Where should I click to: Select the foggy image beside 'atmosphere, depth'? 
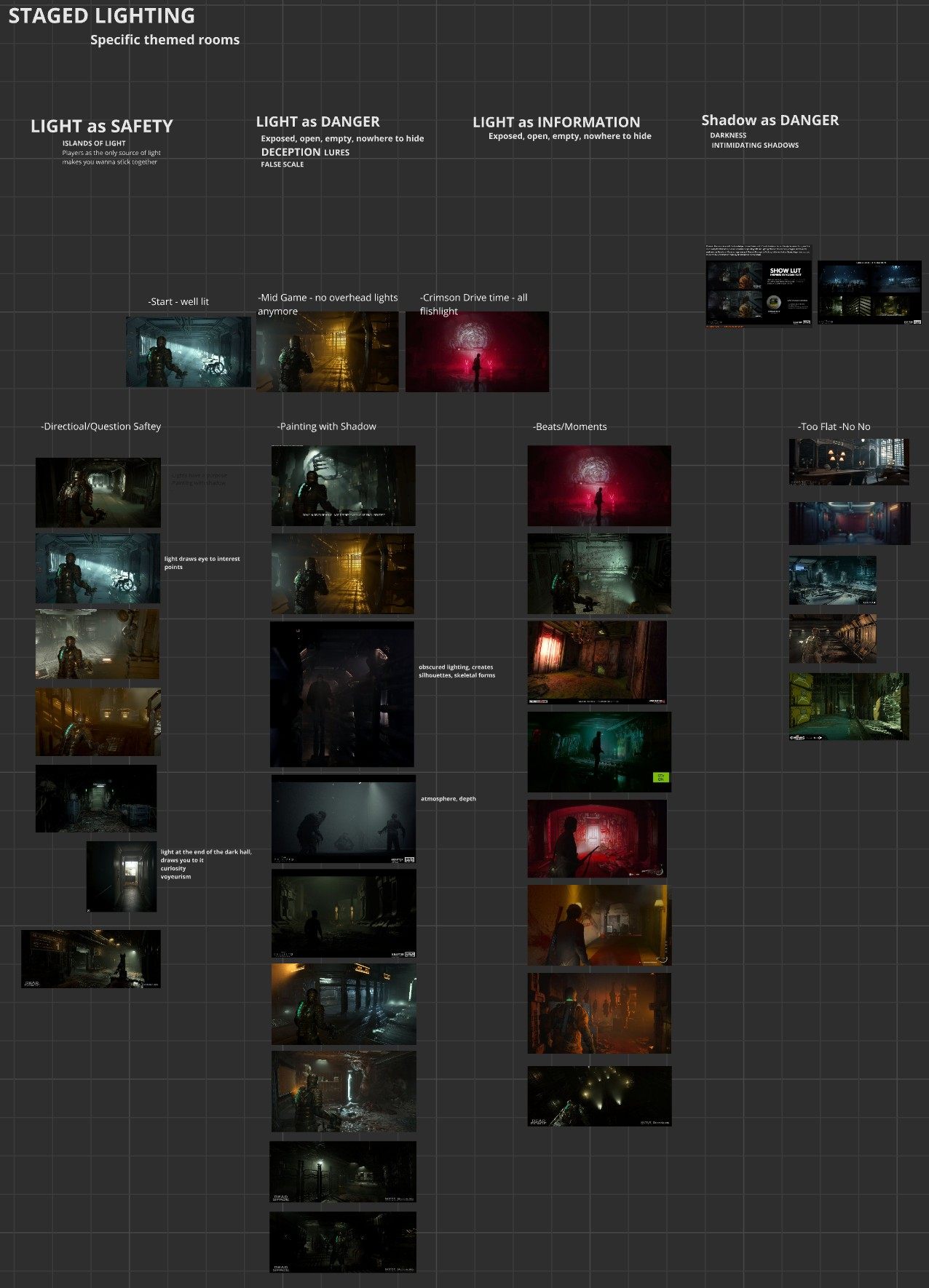344,819
